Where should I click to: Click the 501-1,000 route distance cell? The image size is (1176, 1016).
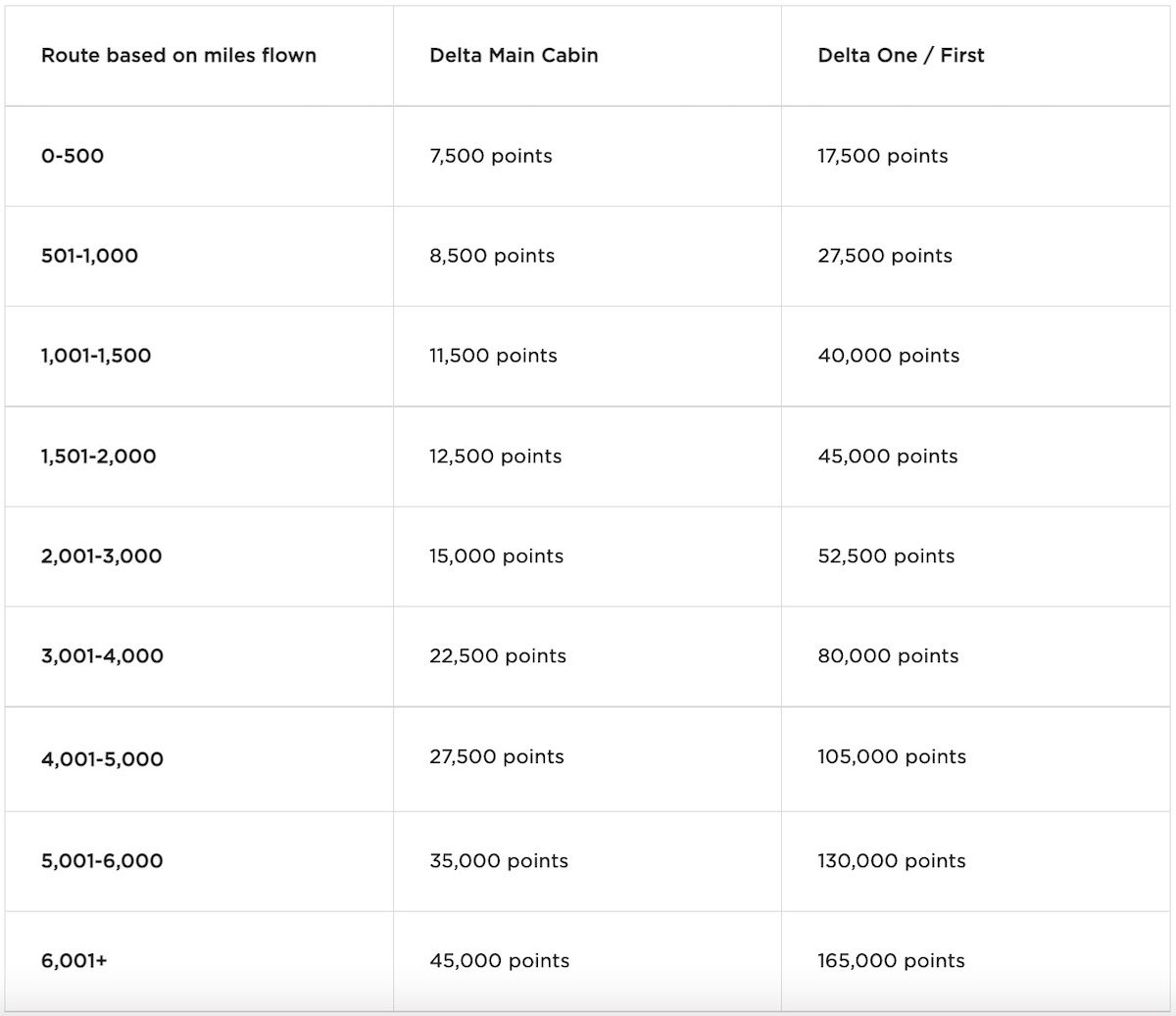(x=89, y=256)
